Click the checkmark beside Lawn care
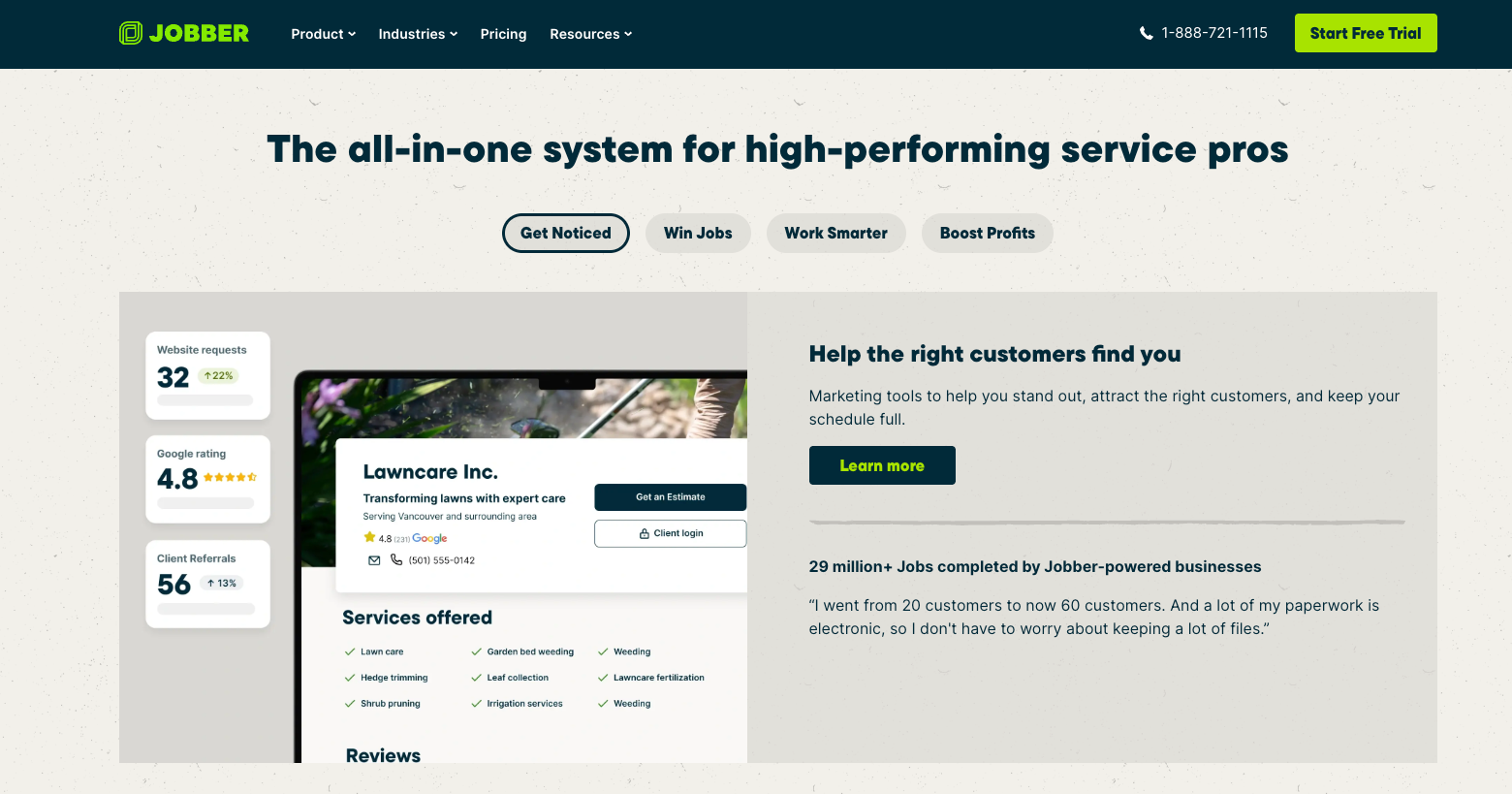The image size is (1512, 794). click(350, 651)
